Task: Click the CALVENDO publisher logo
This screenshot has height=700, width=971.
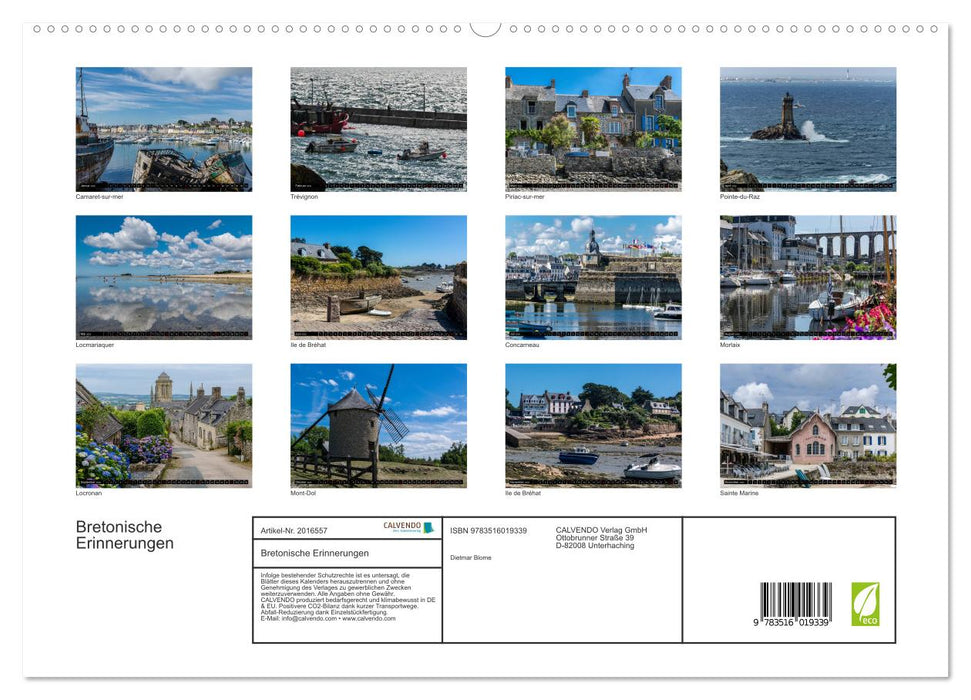Action: coord(405,527)
